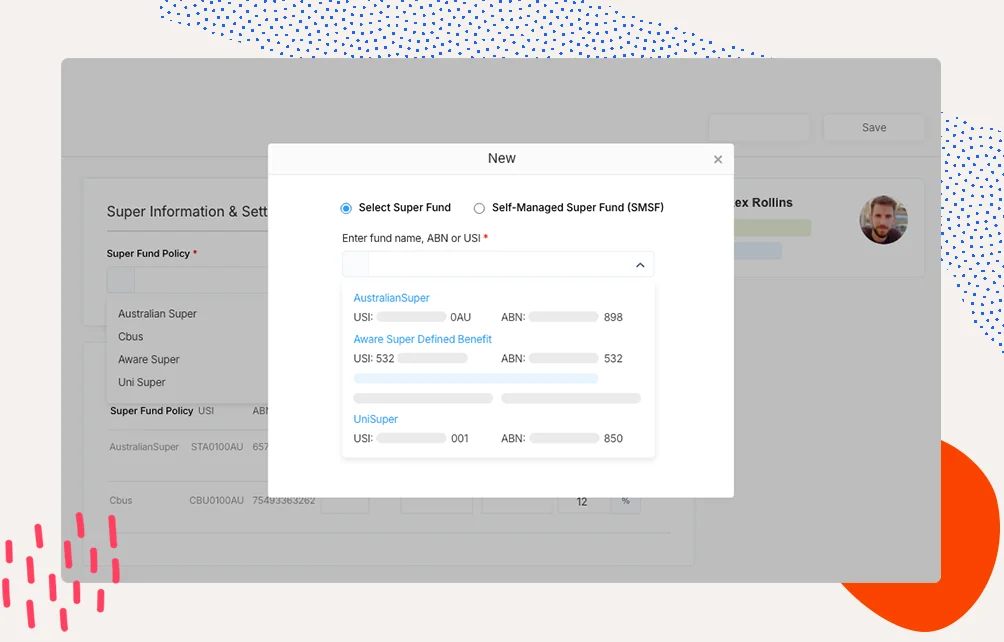Image resolution: width=1004 pixels, height=642 pixels.
Task: Open Alex Rollins' profile photo
Action: coord(883,220)
